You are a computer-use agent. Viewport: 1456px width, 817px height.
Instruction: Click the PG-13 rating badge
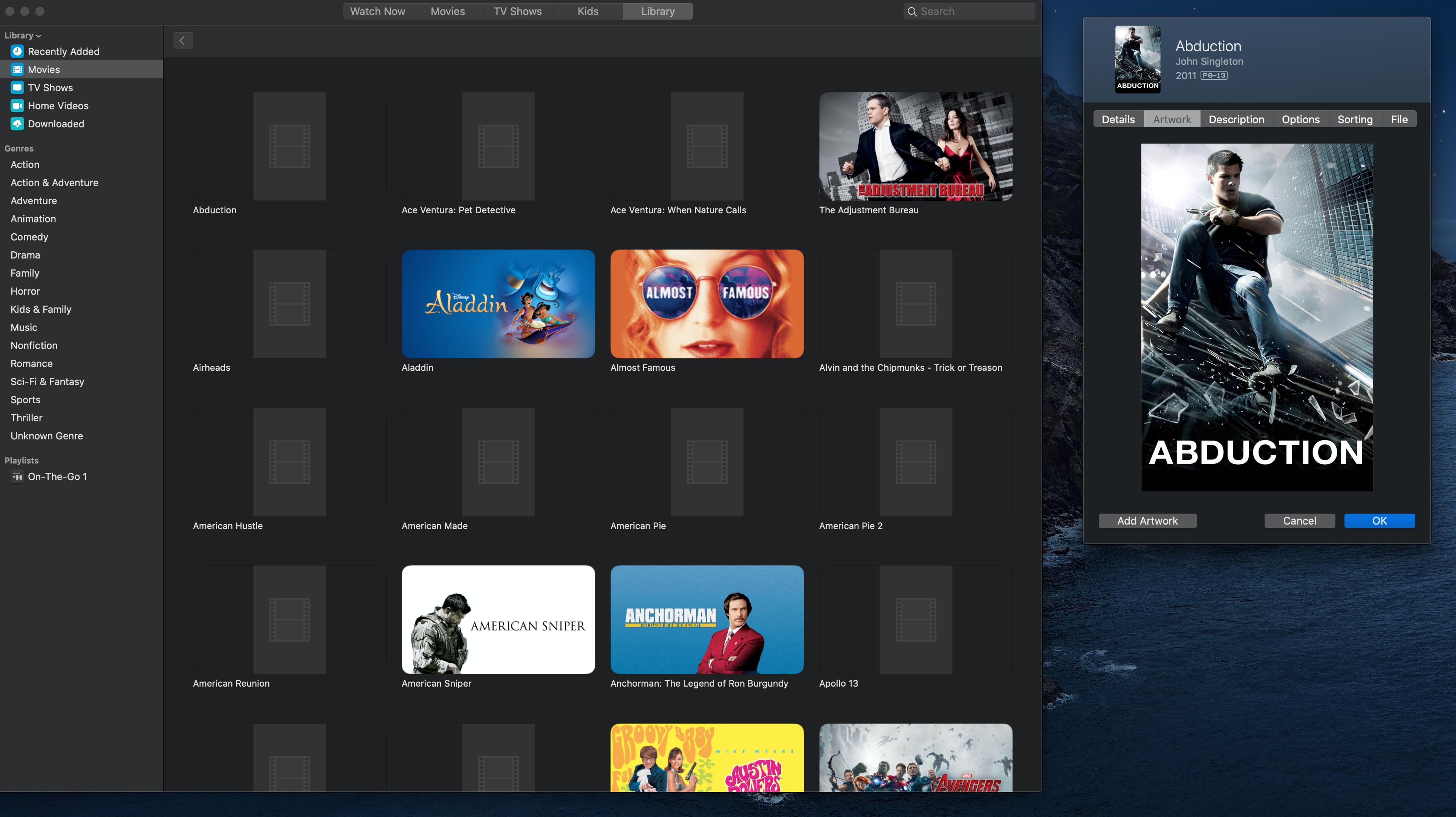[1213, 76]
